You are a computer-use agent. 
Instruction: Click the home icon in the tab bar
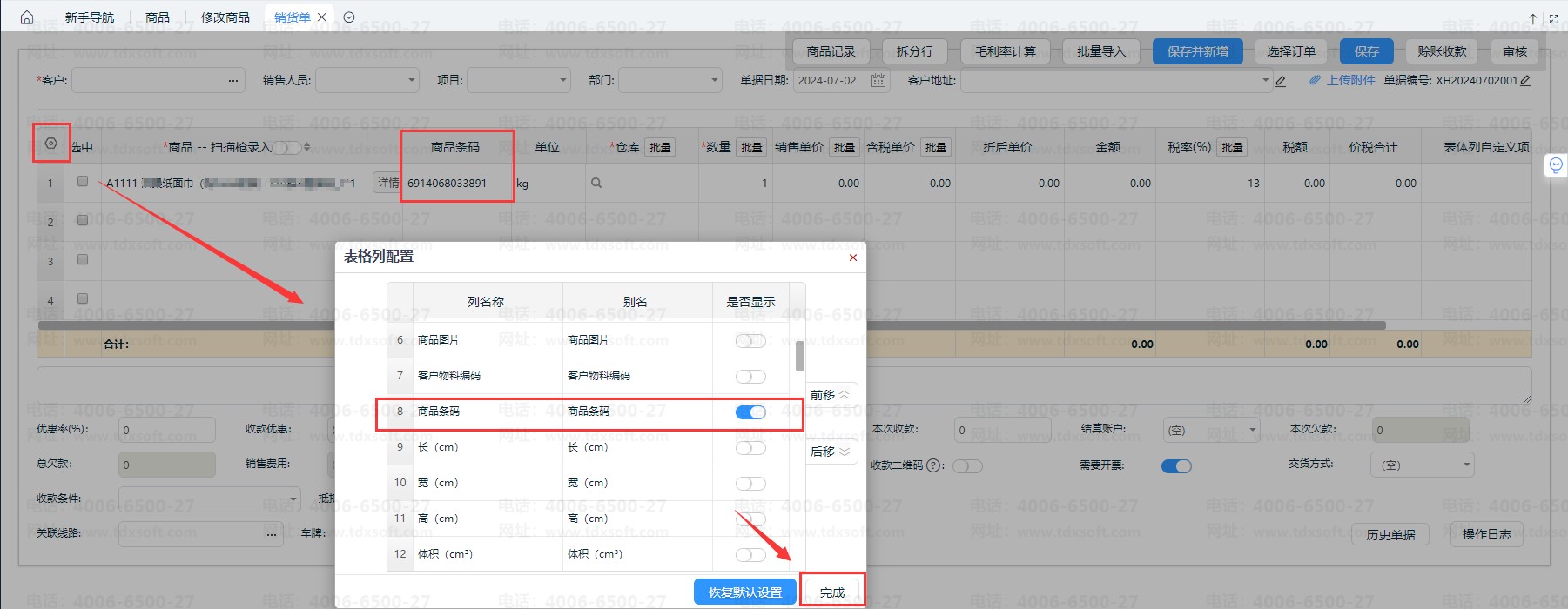(27, 17)
